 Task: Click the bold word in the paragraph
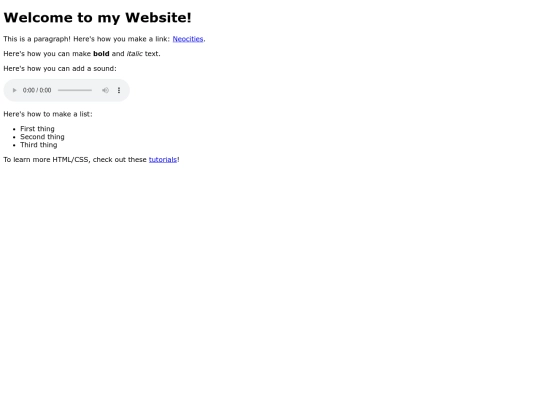click(x=101, y=54)
